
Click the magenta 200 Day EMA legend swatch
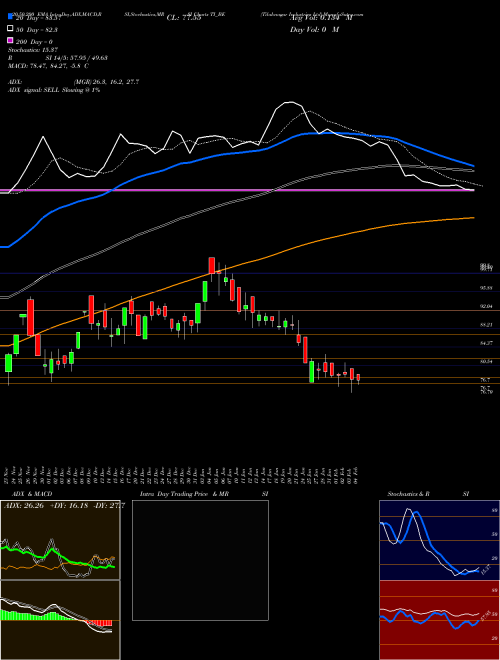pyautogui.click(x=10, y=41)
